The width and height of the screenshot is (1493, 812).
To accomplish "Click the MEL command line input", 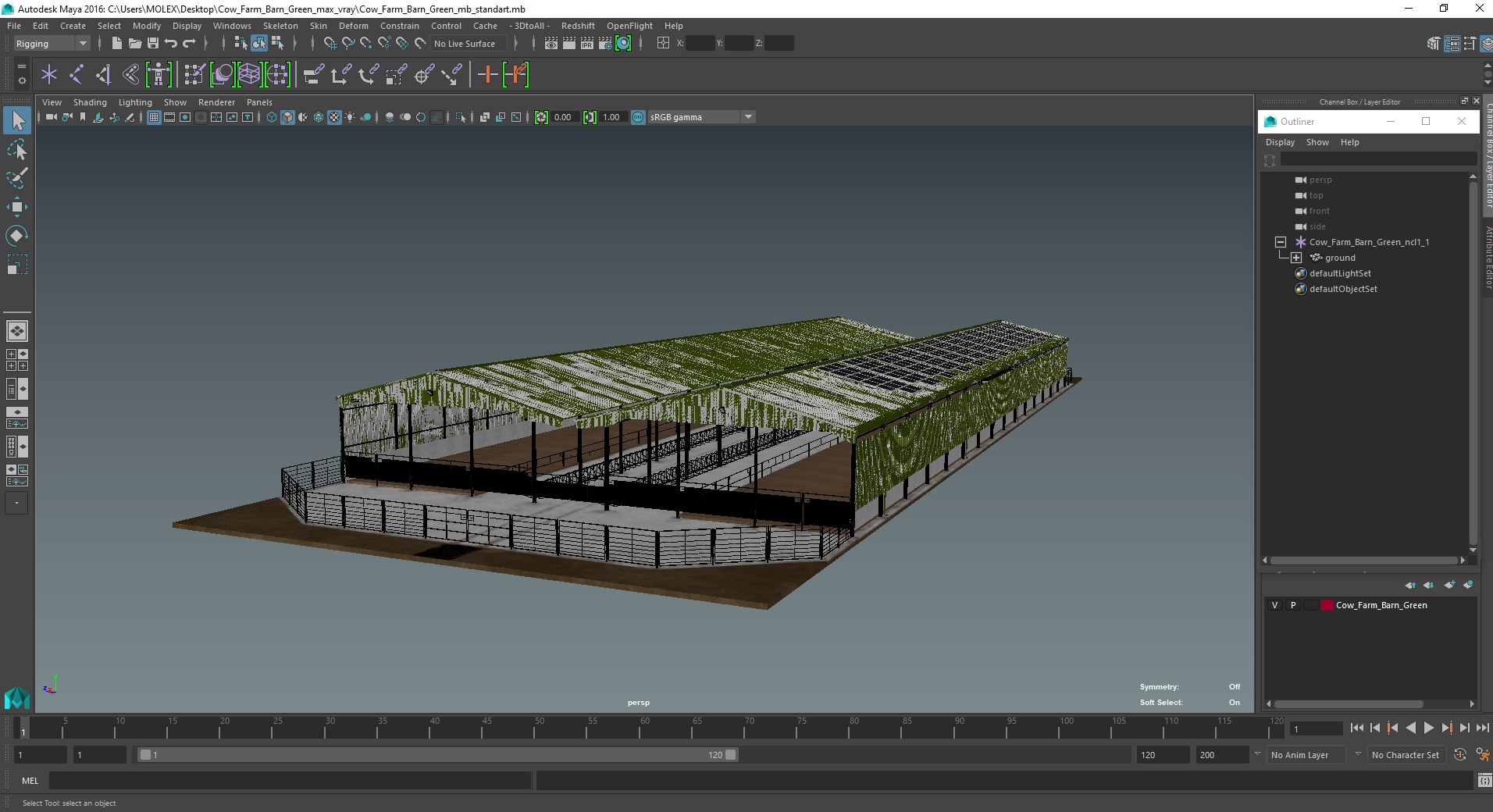I will [290, 781].
